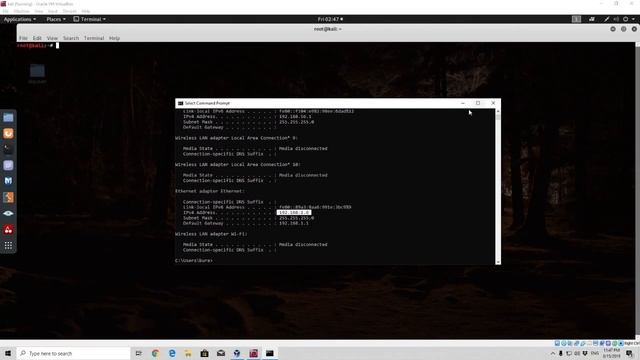The height and width of the screenshot is (360, 640).
Task: Open File Explorer from the taskbar
Action: [x=188, y=353]
